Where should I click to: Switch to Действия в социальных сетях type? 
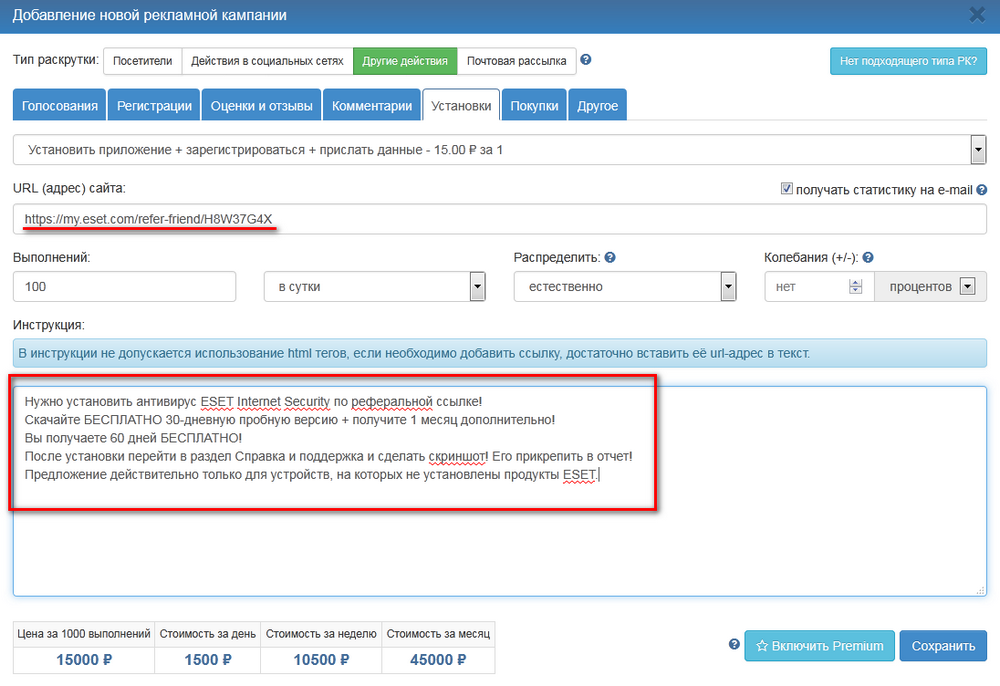[x=267, y=61]
